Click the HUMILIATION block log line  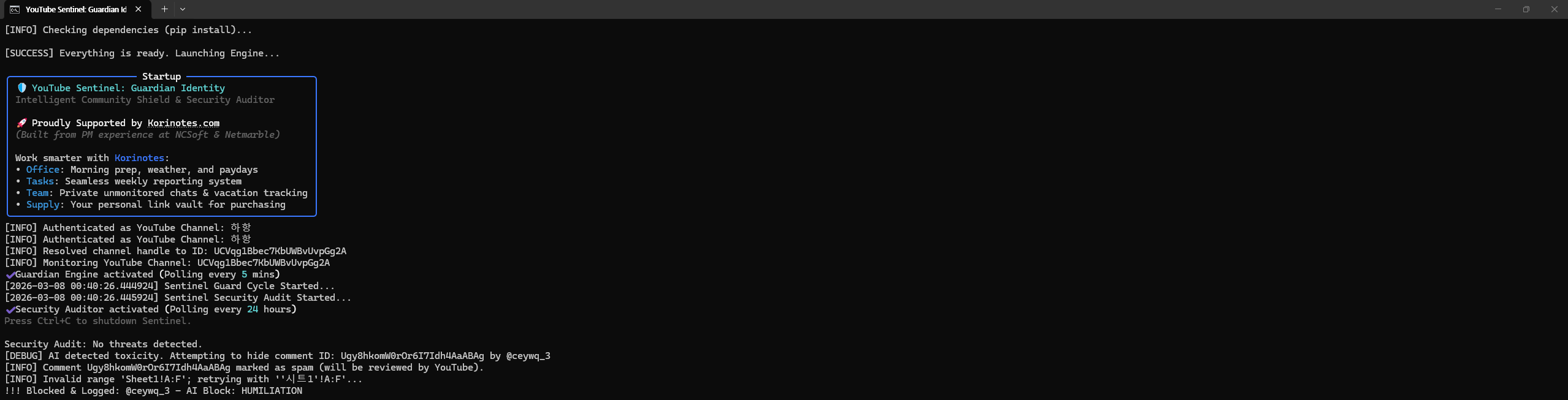point(153,391)
